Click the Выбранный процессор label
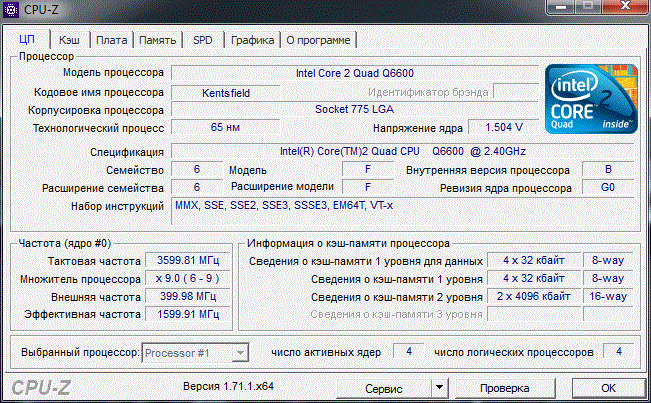 tap(81, 352)
